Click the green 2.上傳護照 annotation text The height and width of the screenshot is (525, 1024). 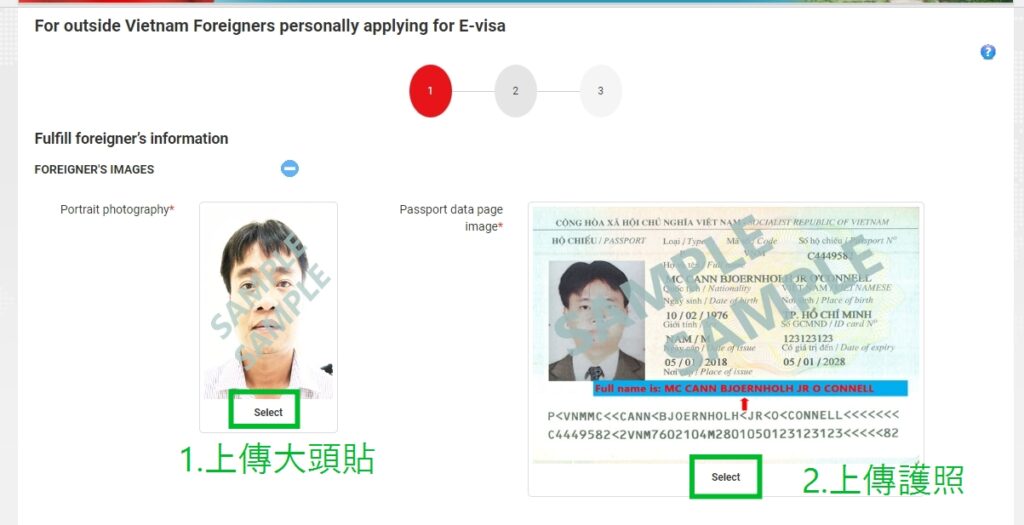point(883,481)
